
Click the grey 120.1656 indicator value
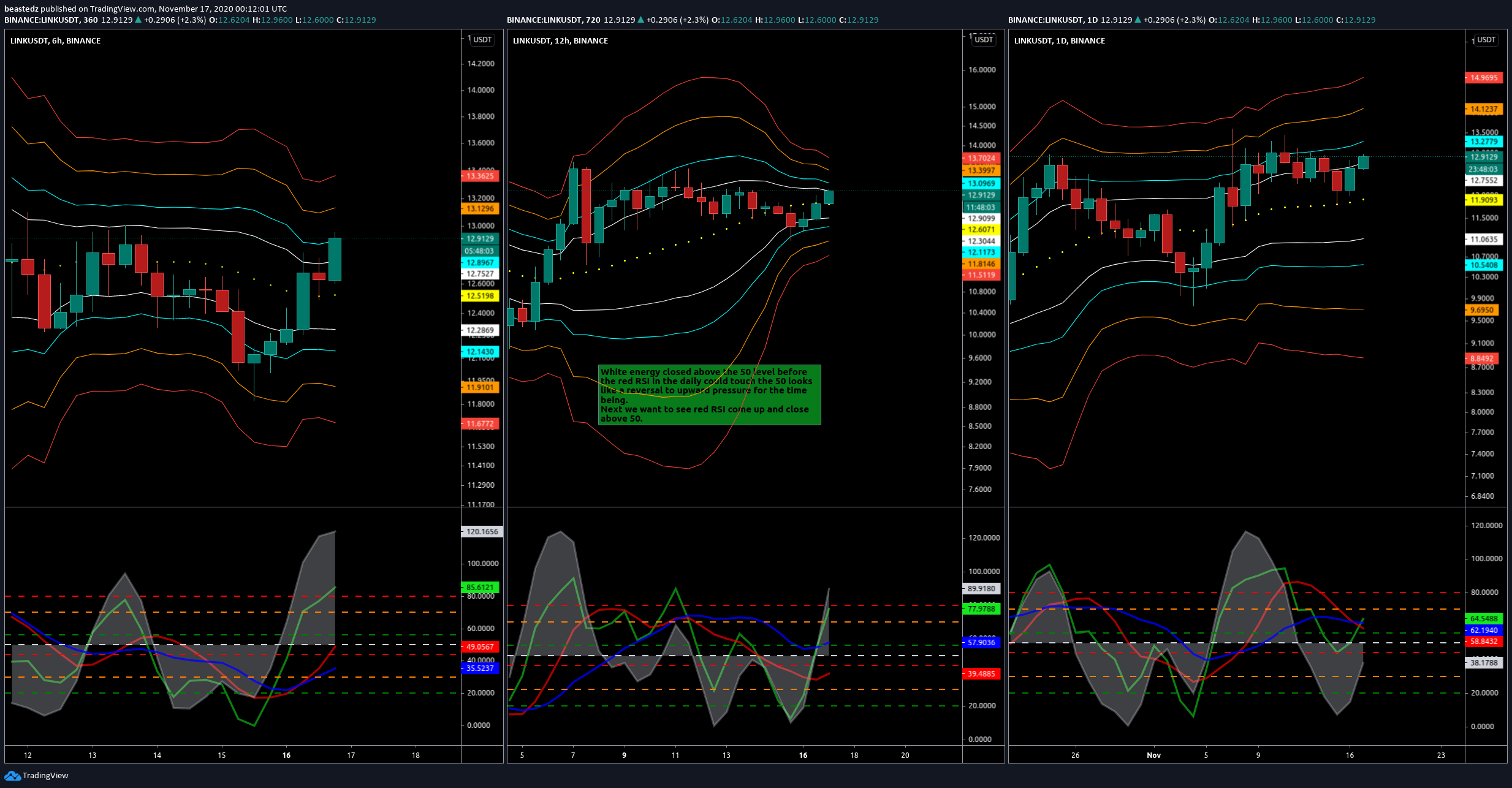(x=482, y=532)
